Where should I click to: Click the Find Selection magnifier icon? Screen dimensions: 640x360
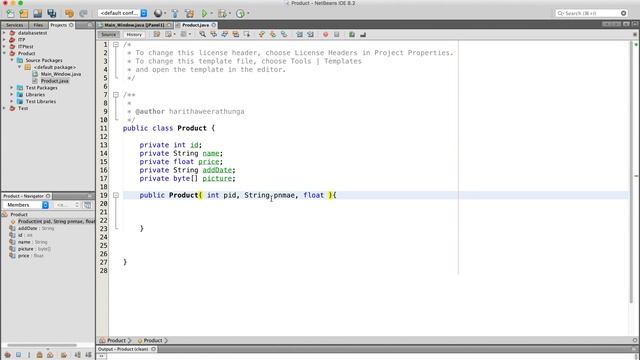tap(202, 35)
